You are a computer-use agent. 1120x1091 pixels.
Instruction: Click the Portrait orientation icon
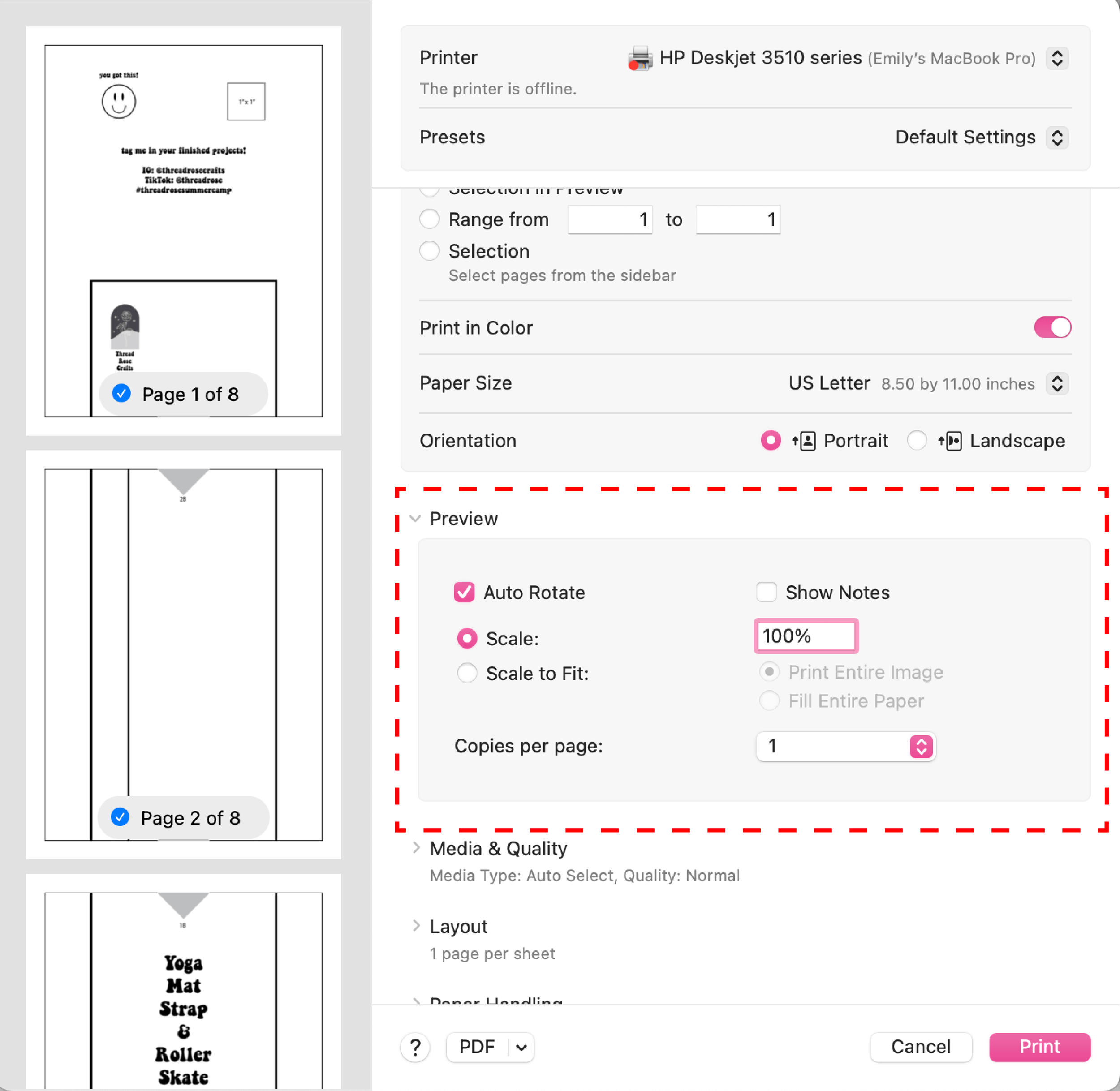(804, 441)
